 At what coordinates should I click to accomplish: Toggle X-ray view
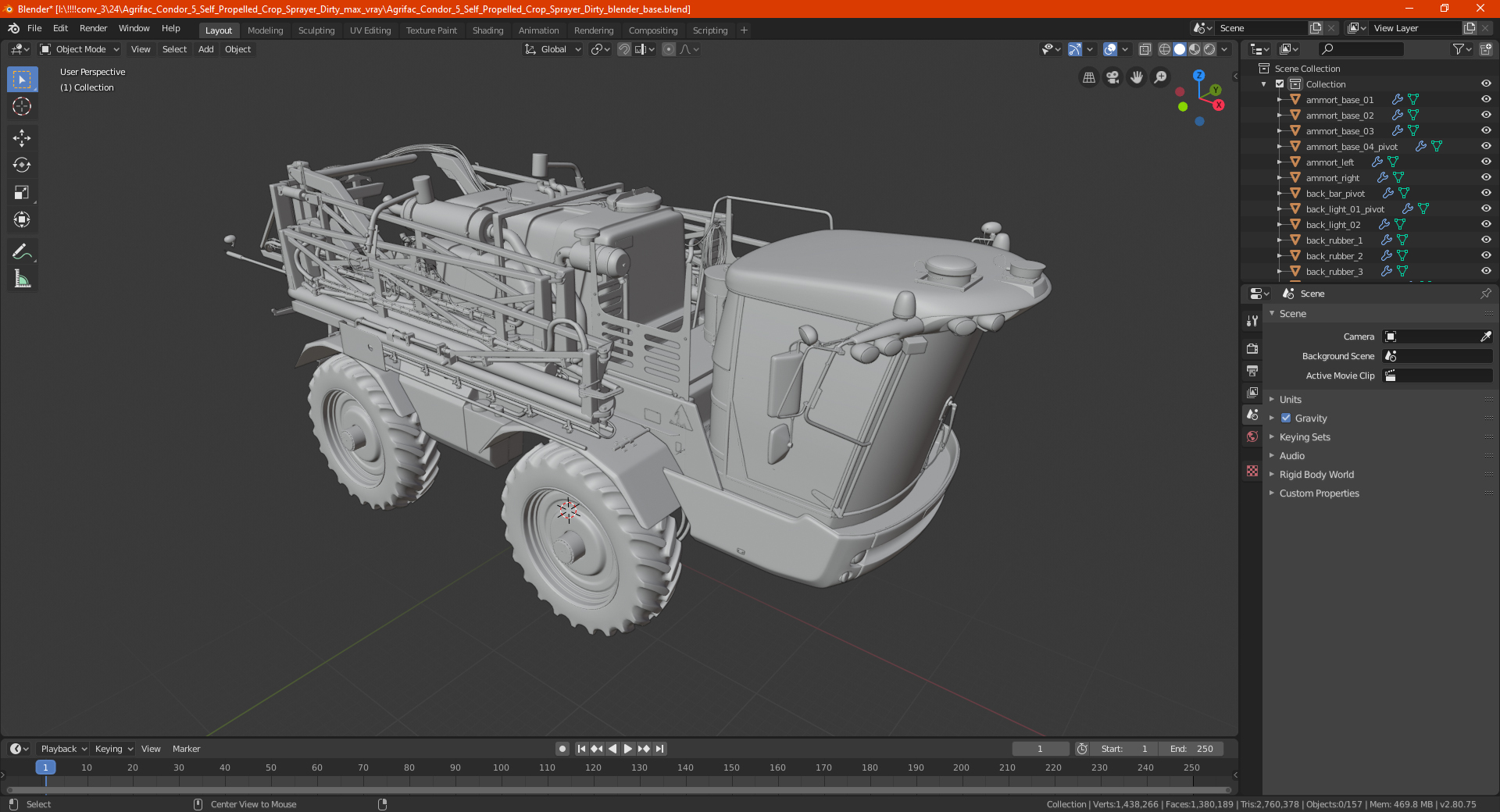tap(1145, 49)
